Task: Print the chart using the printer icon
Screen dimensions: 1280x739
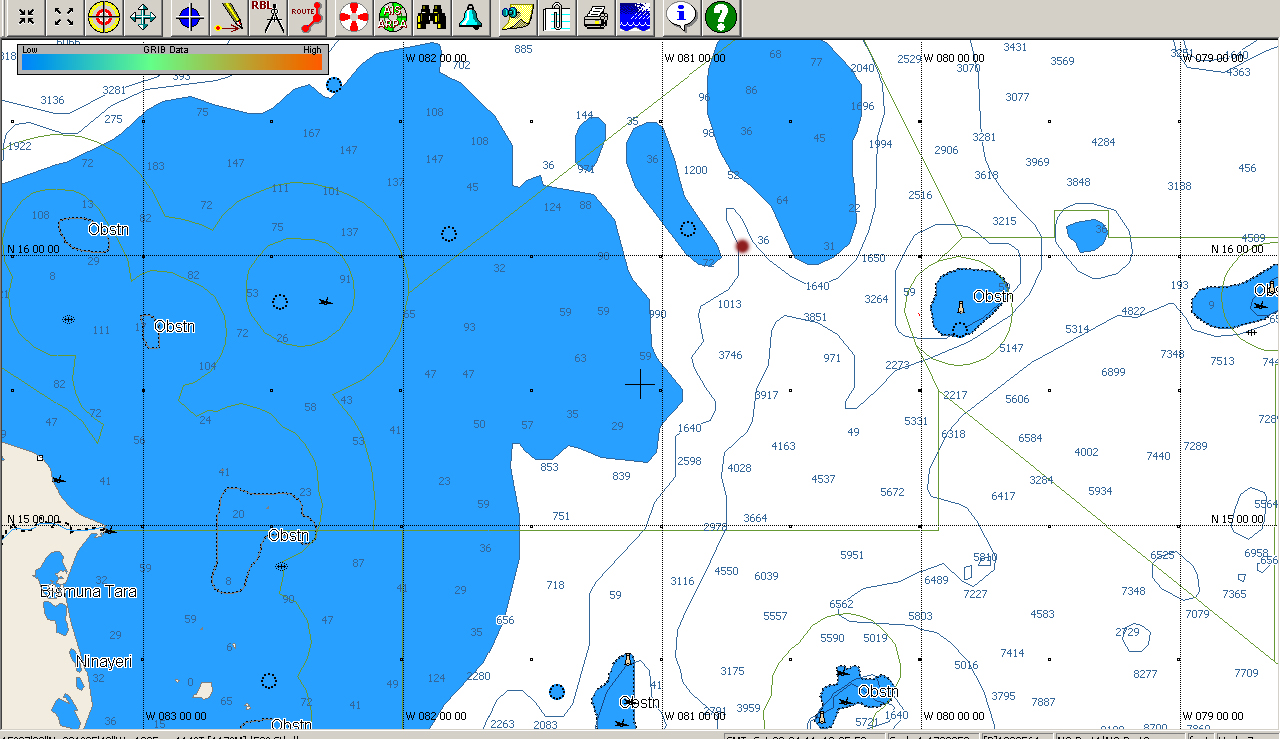Action: click(x=595, y=17)
